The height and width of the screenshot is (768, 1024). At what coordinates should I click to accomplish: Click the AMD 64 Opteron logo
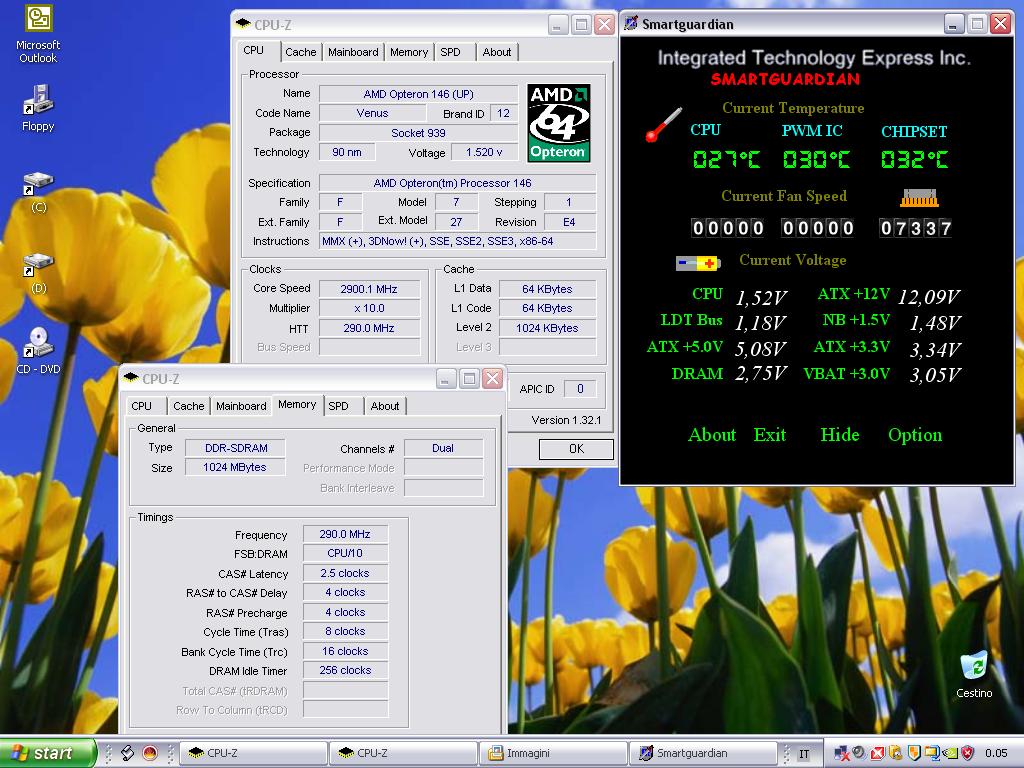[x=558, y=123]
